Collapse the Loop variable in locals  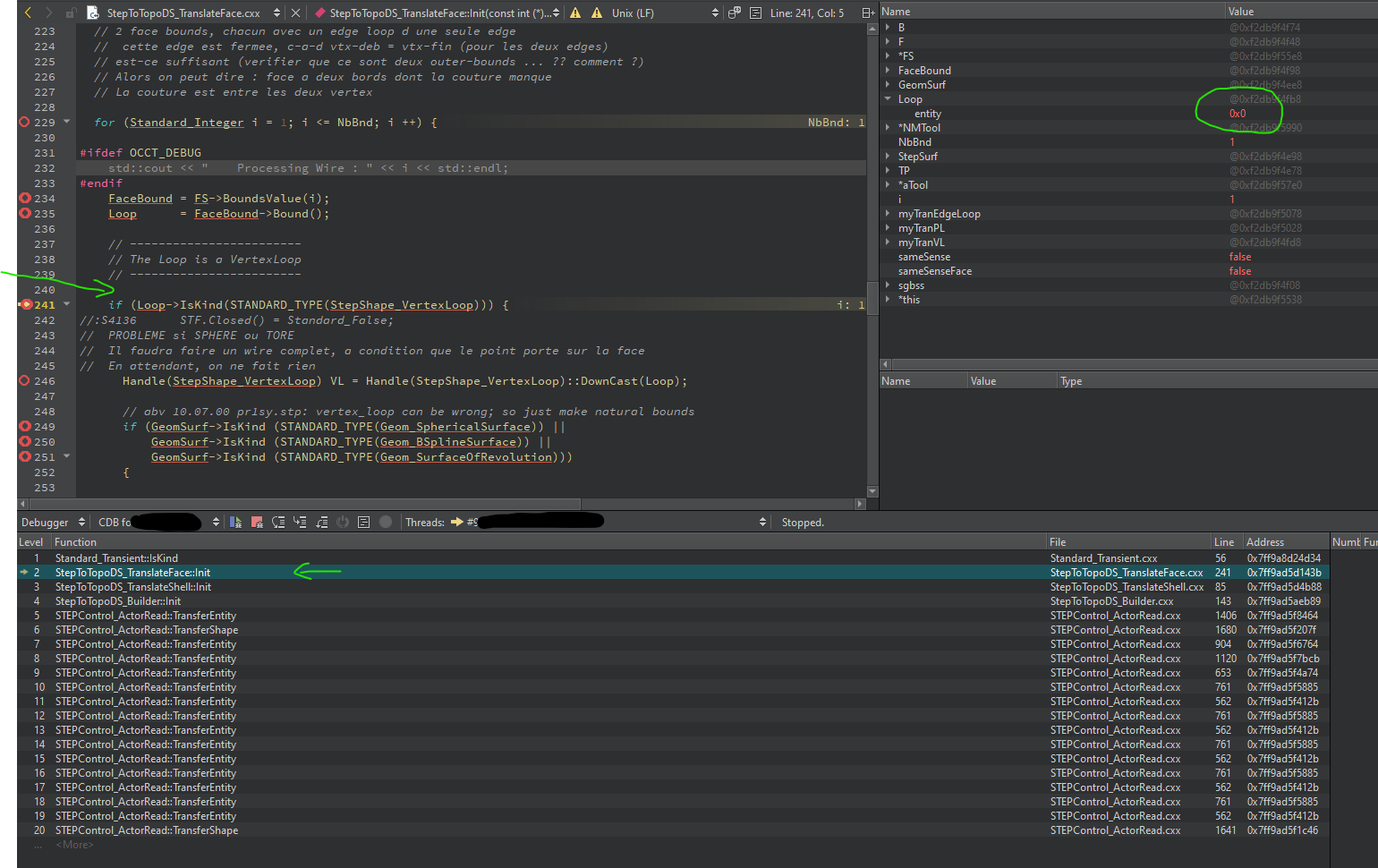tap(888, 99)
